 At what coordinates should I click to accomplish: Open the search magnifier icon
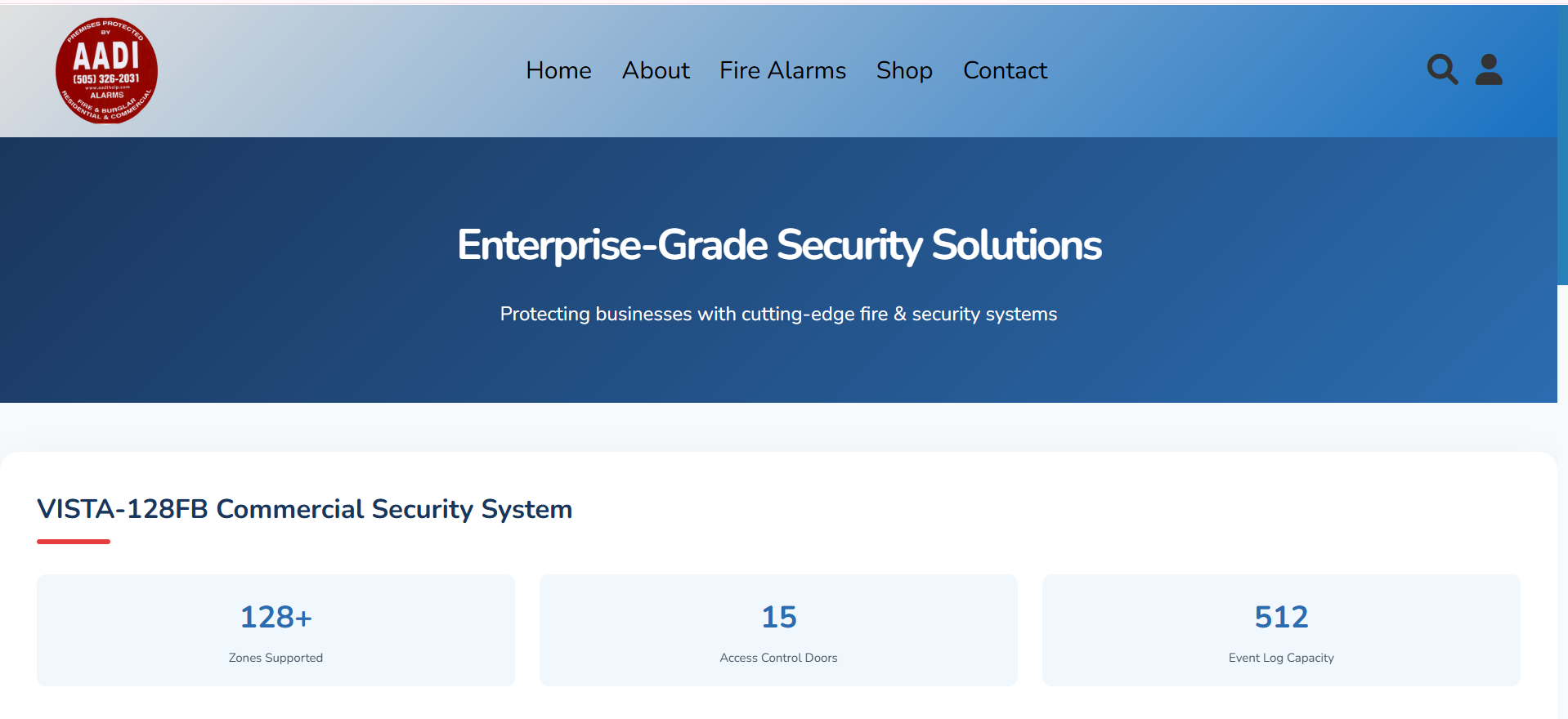(x=1442, y=69)
